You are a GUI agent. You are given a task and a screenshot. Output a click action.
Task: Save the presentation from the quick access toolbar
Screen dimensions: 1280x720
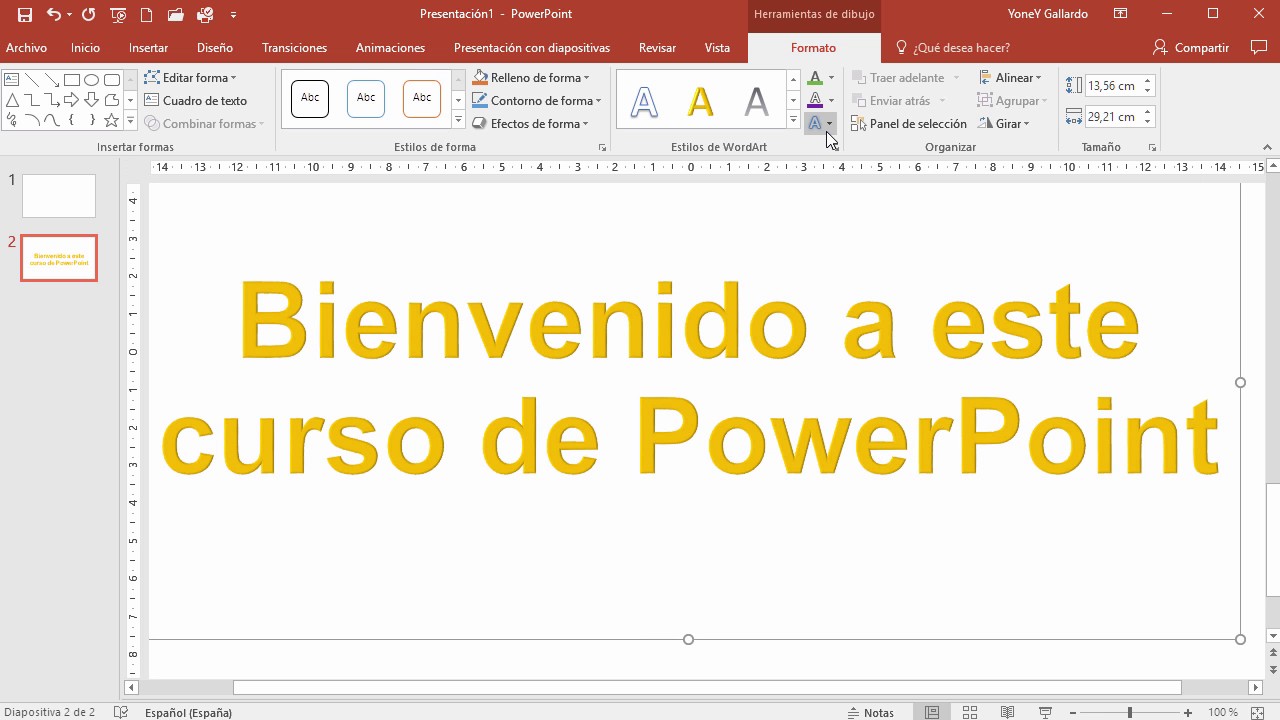25,15
